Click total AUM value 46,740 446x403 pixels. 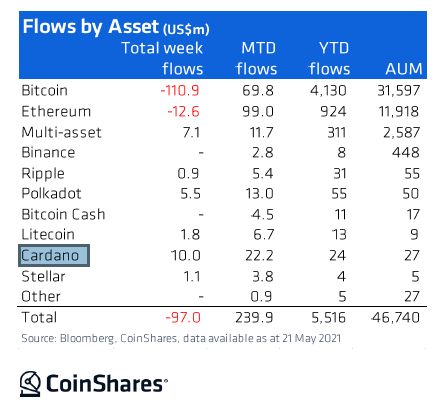tap(396, 318)
